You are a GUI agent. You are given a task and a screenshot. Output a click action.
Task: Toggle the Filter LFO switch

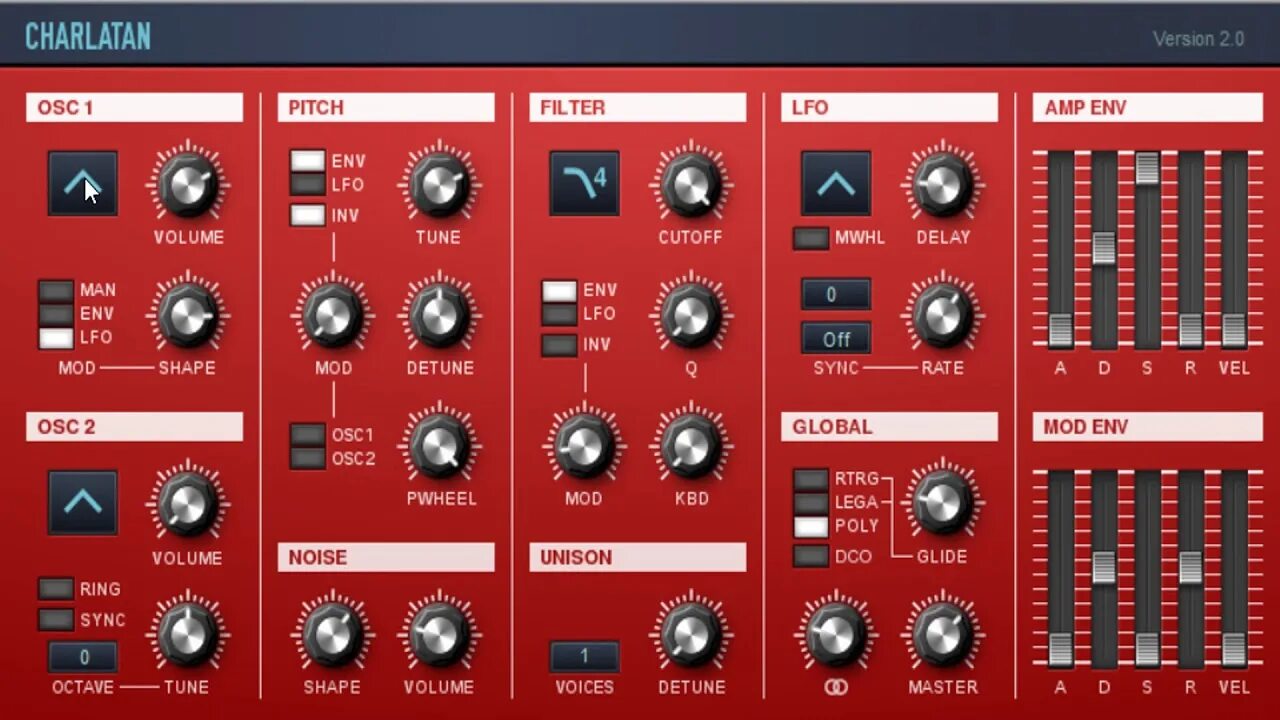pyautogui.click(x=559, y=314)
